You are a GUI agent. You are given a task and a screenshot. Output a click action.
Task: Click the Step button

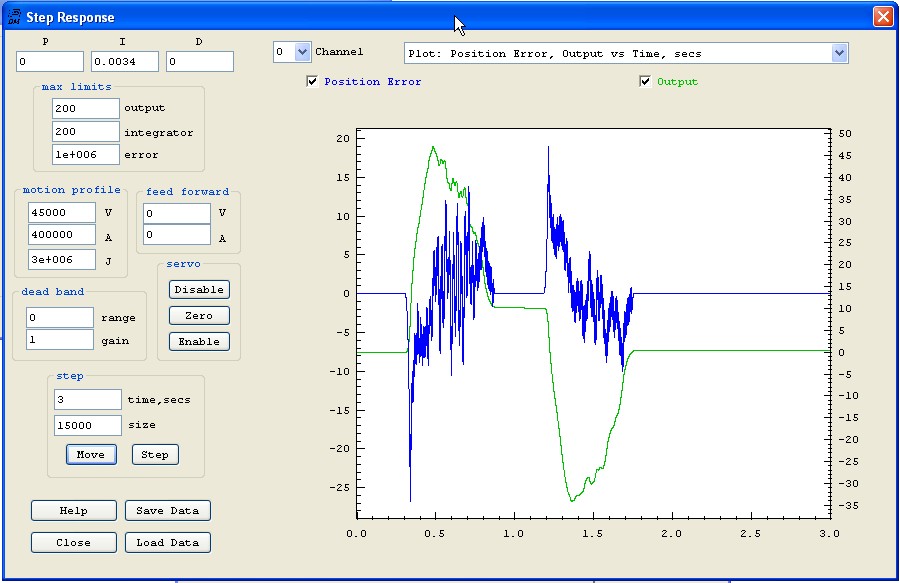coord(154,454)
